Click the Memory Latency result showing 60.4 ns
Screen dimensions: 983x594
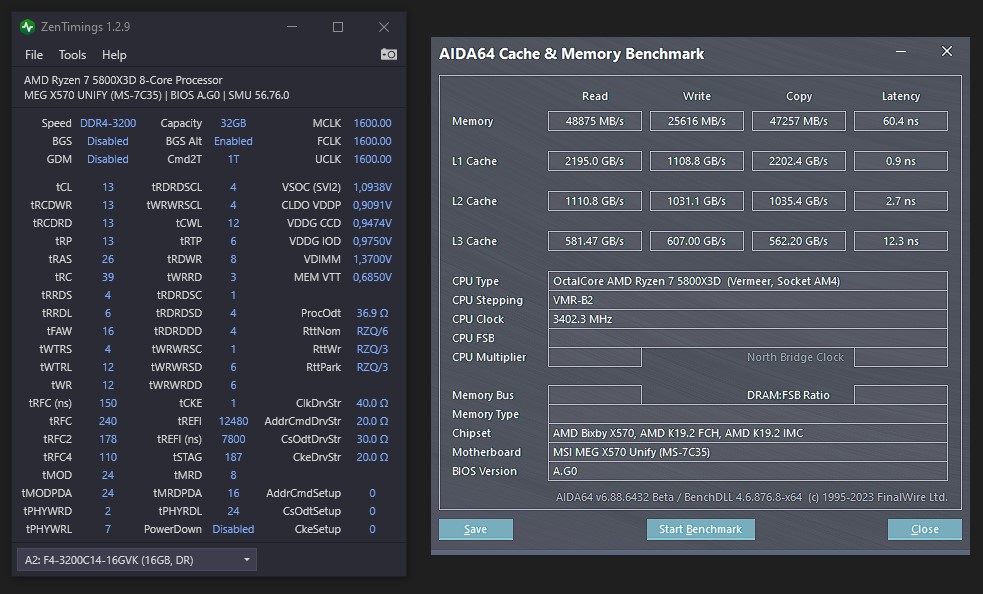pyautogui.click(x=900, y=120)
